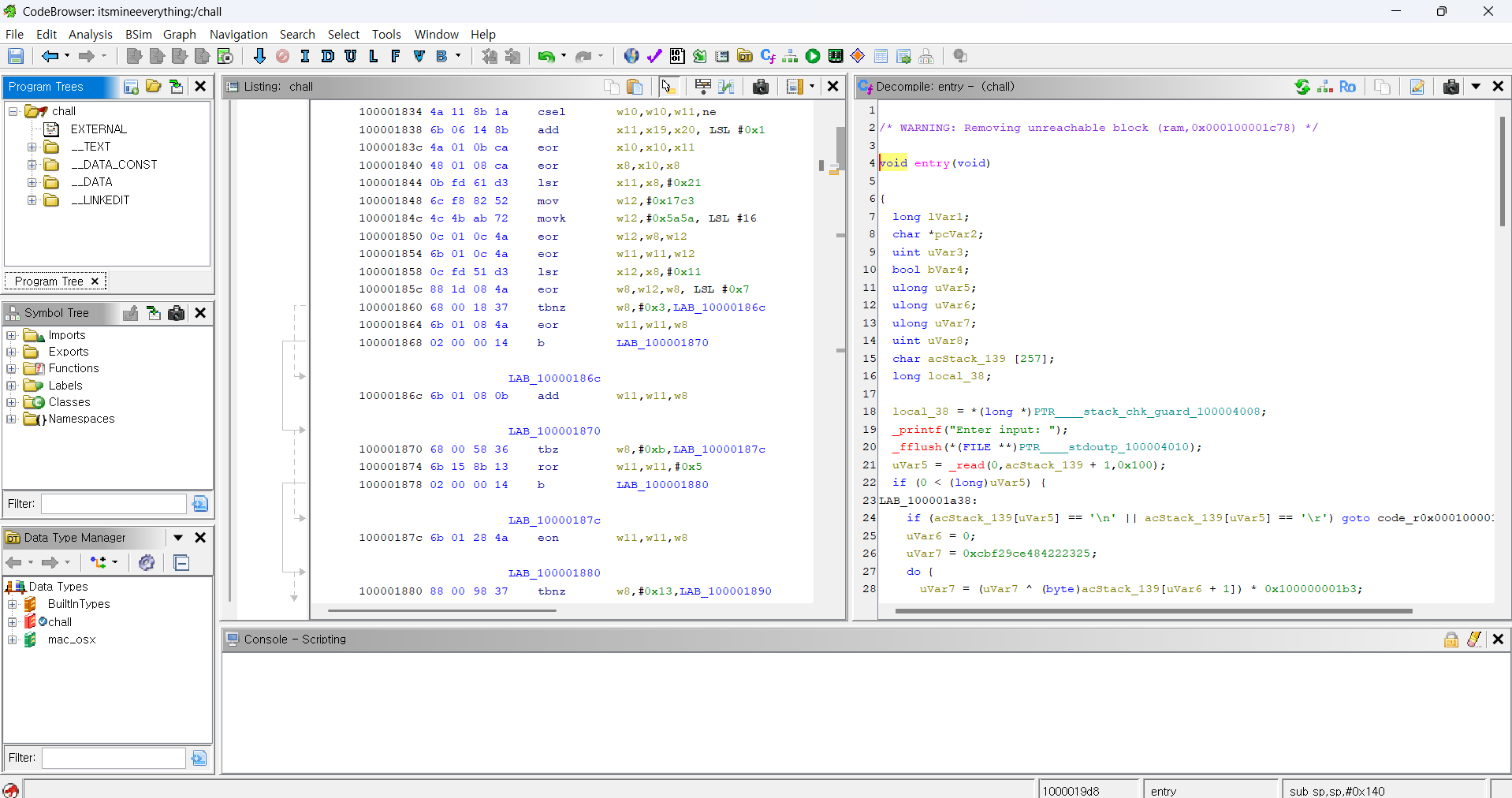This screenshot has height=798, width=1512.
Task: Toggle mouse hover popups in Listing
Action: pos(667,87)
